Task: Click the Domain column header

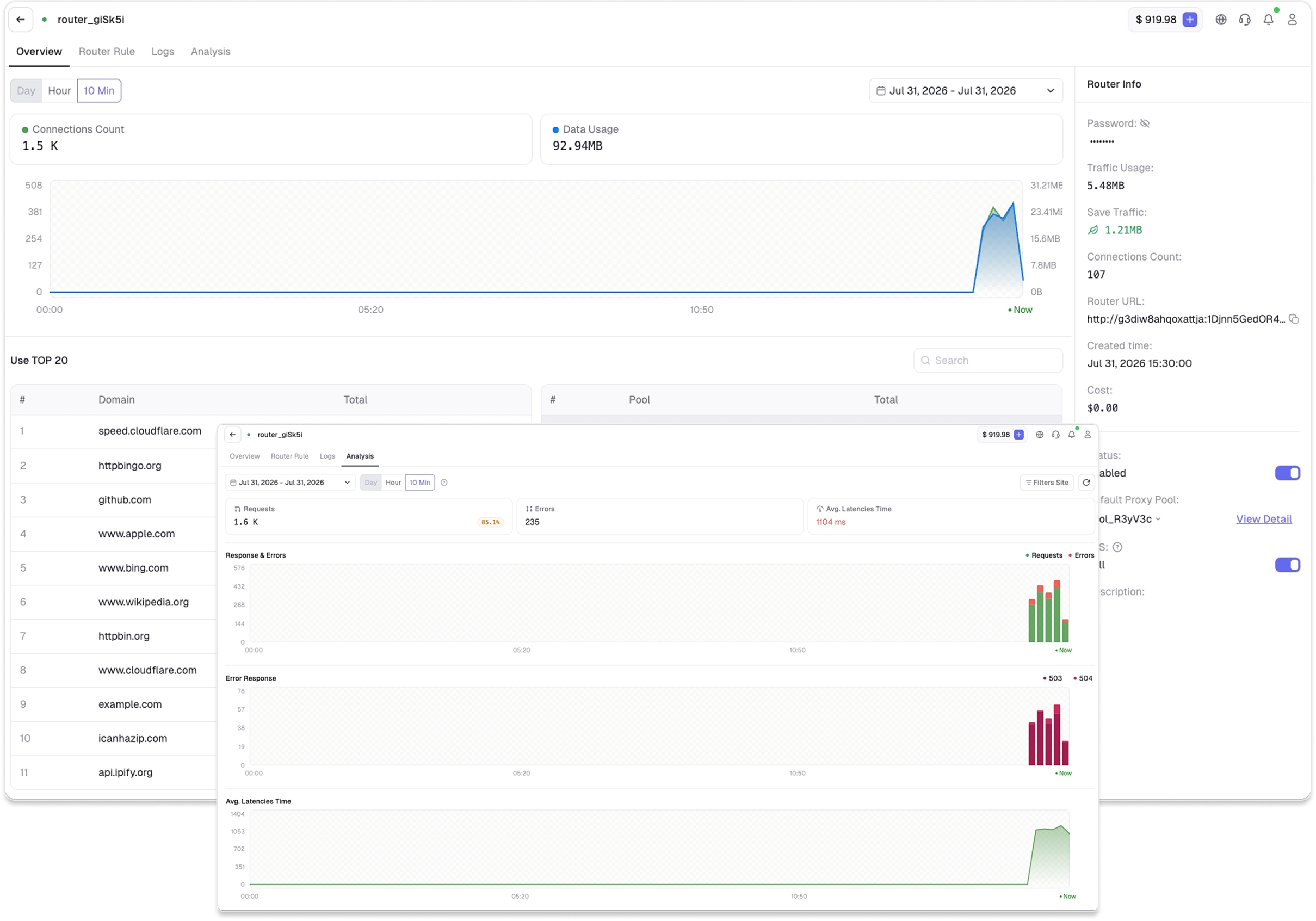Action: [x=116, y=399]
